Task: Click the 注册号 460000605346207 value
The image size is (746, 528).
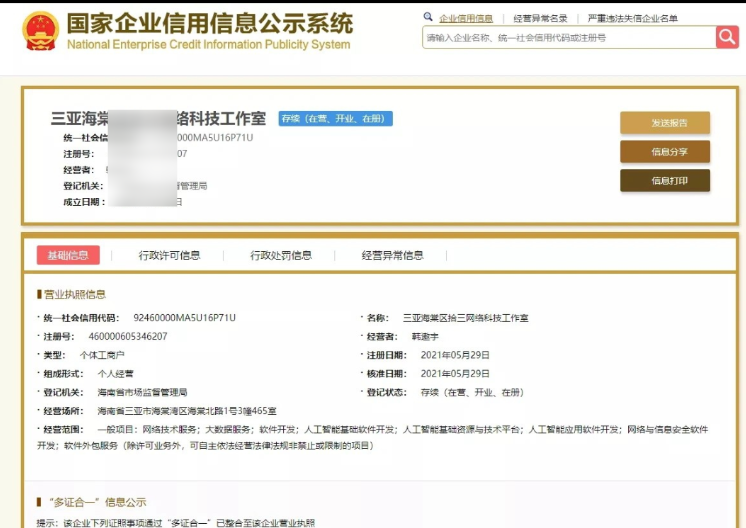Action: click(128, 337)
